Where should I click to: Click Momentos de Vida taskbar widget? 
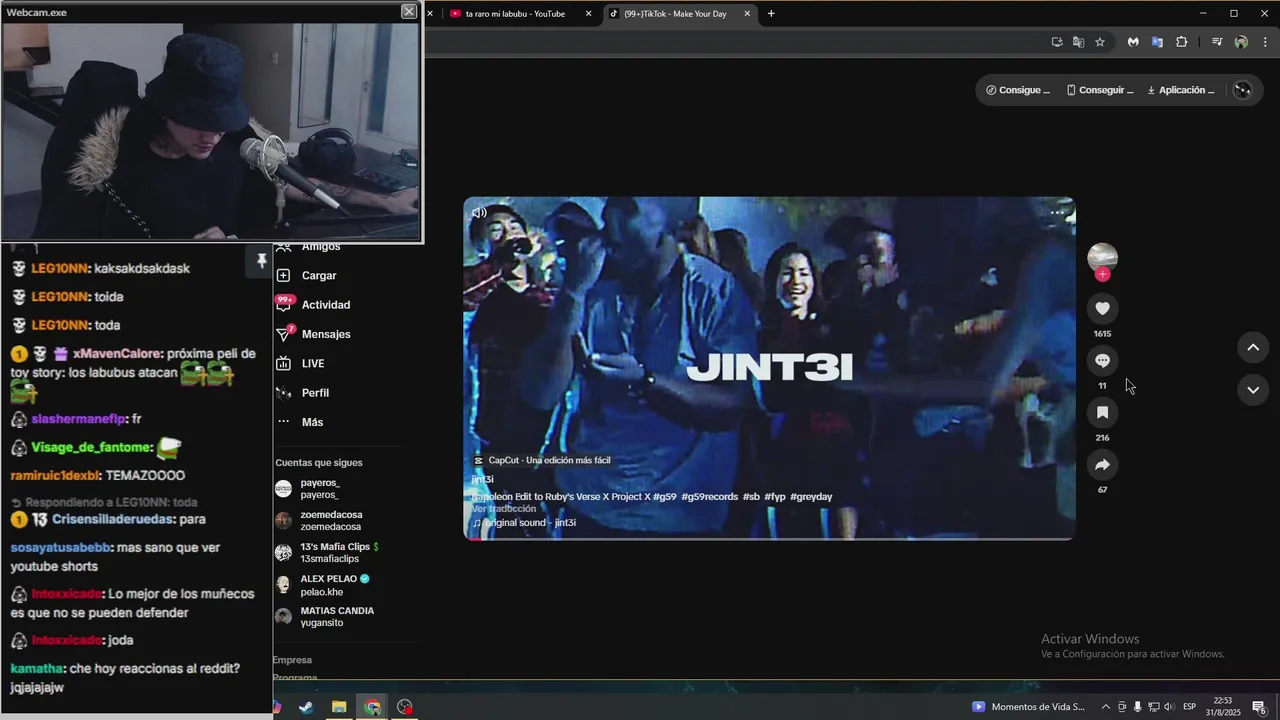click(1028, 707)
